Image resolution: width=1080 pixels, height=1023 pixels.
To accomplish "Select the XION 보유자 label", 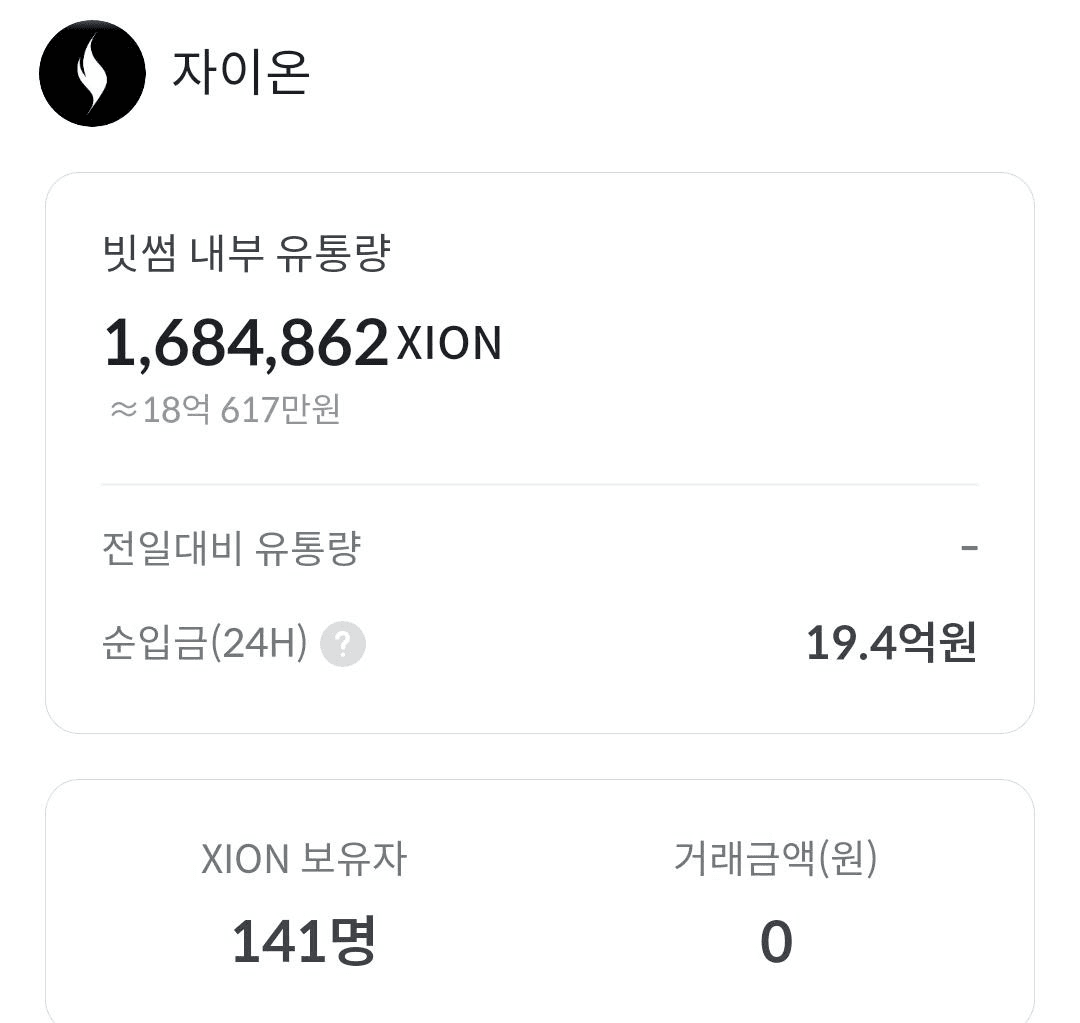I will [304, 859].
